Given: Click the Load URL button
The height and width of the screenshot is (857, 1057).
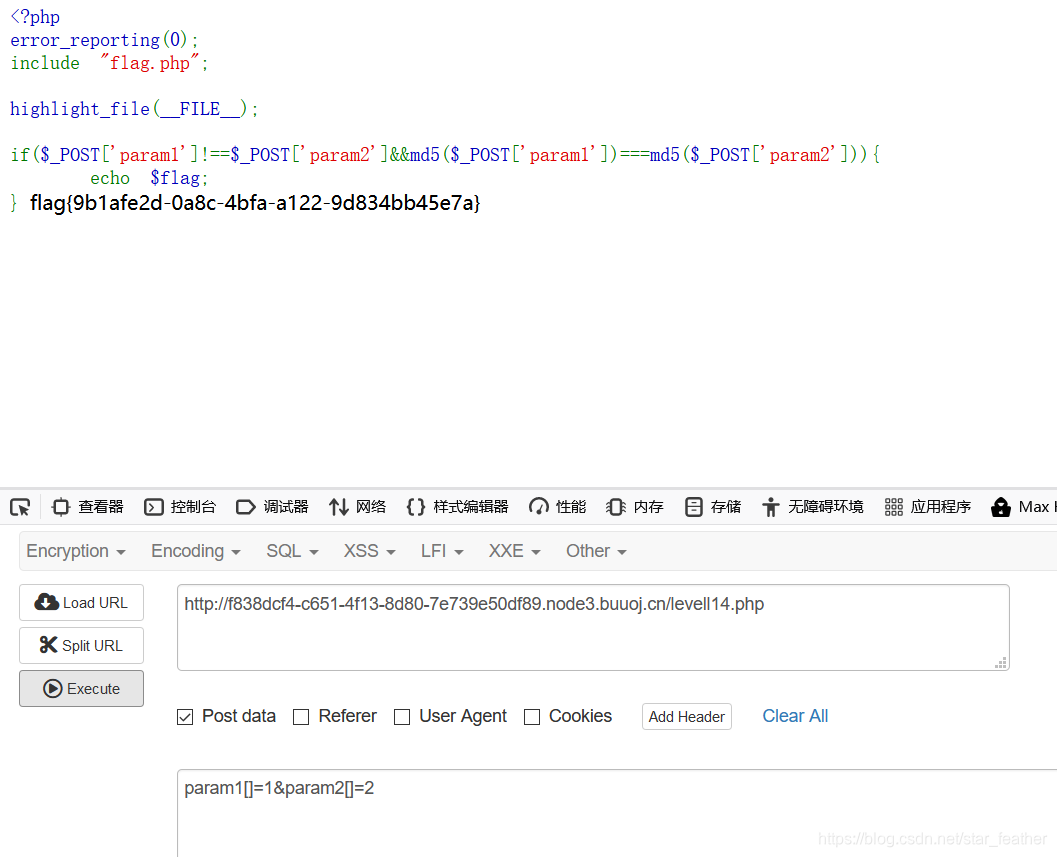Looking at the screenshot, I should (x=82, y=603).
